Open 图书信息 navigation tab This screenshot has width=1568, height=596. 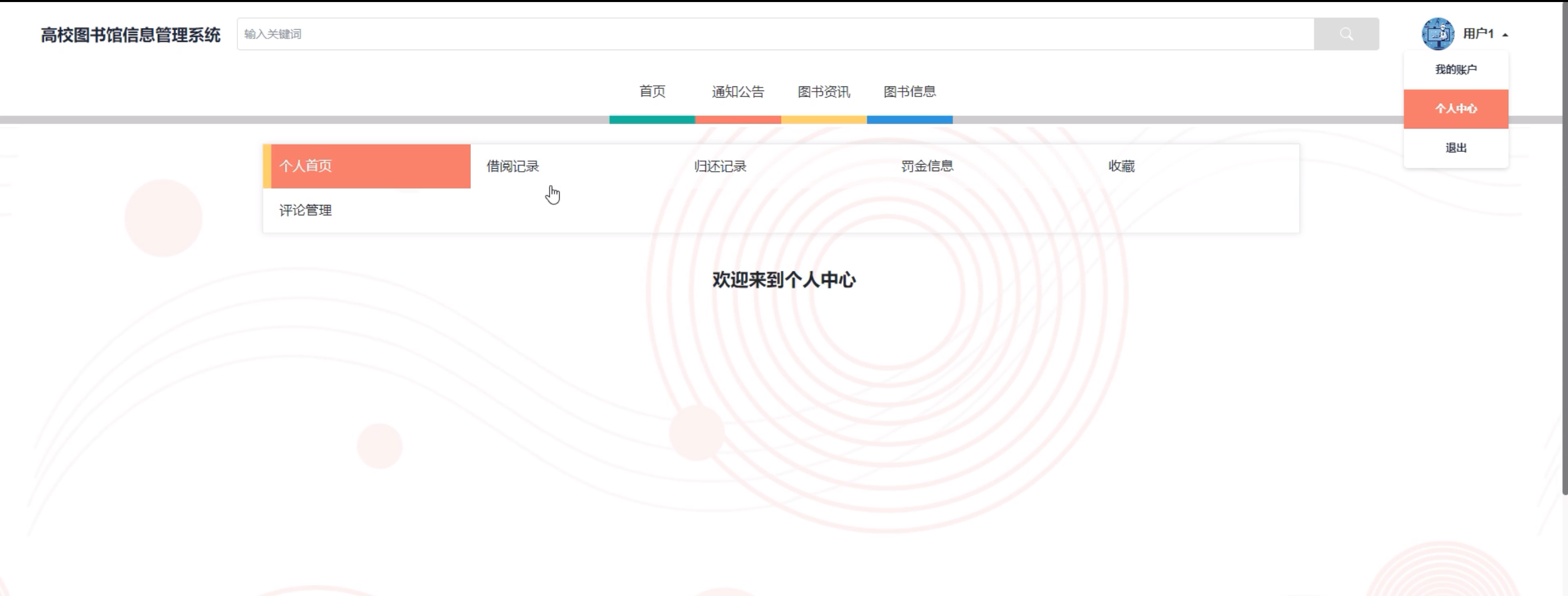[910, 92]
